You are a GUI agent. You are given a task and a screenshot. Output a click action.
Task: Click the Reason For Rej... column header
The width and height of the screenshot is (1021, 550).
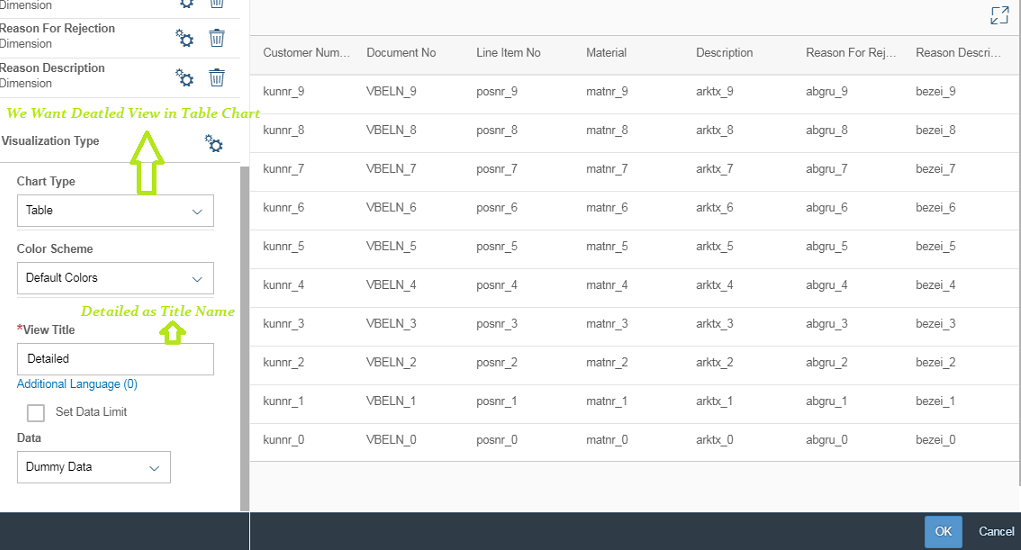(x=850, y=53)
